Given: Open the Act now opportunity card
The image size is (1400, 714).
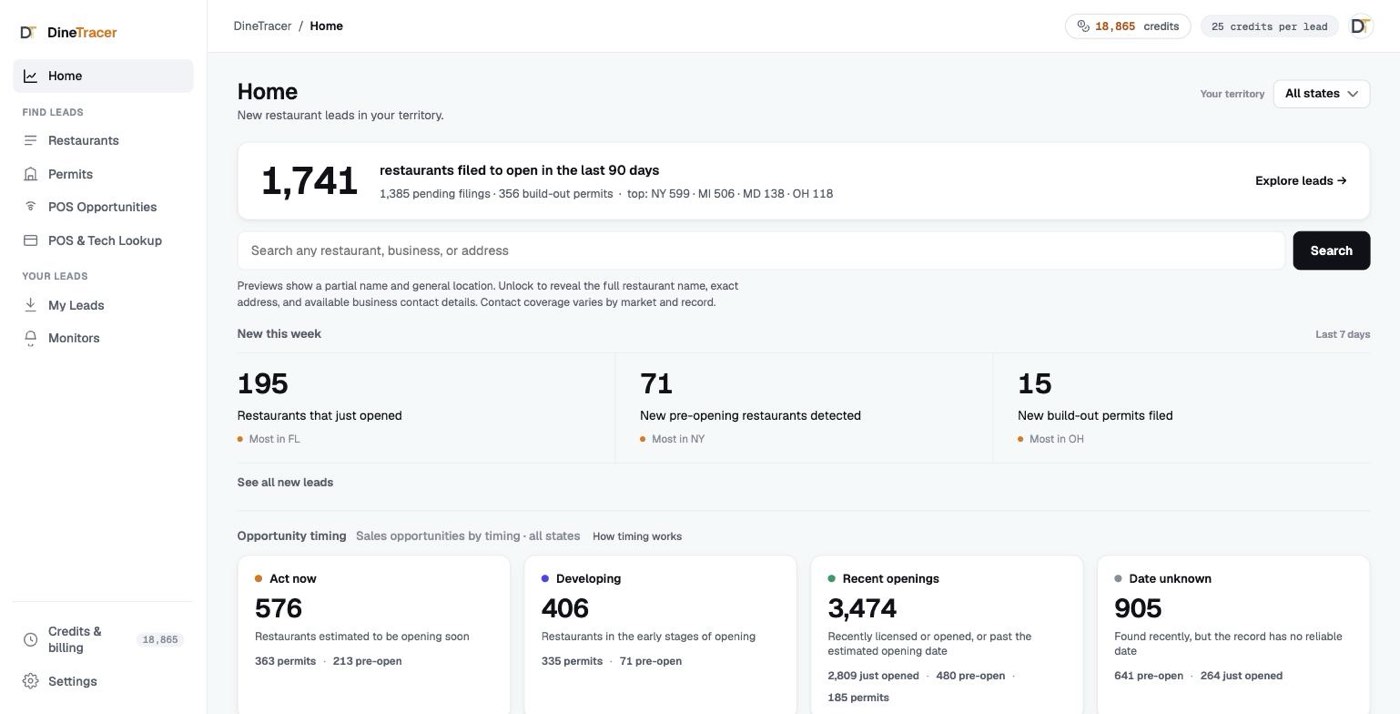Looking at the screenshot, I should [x=374, y=635].
